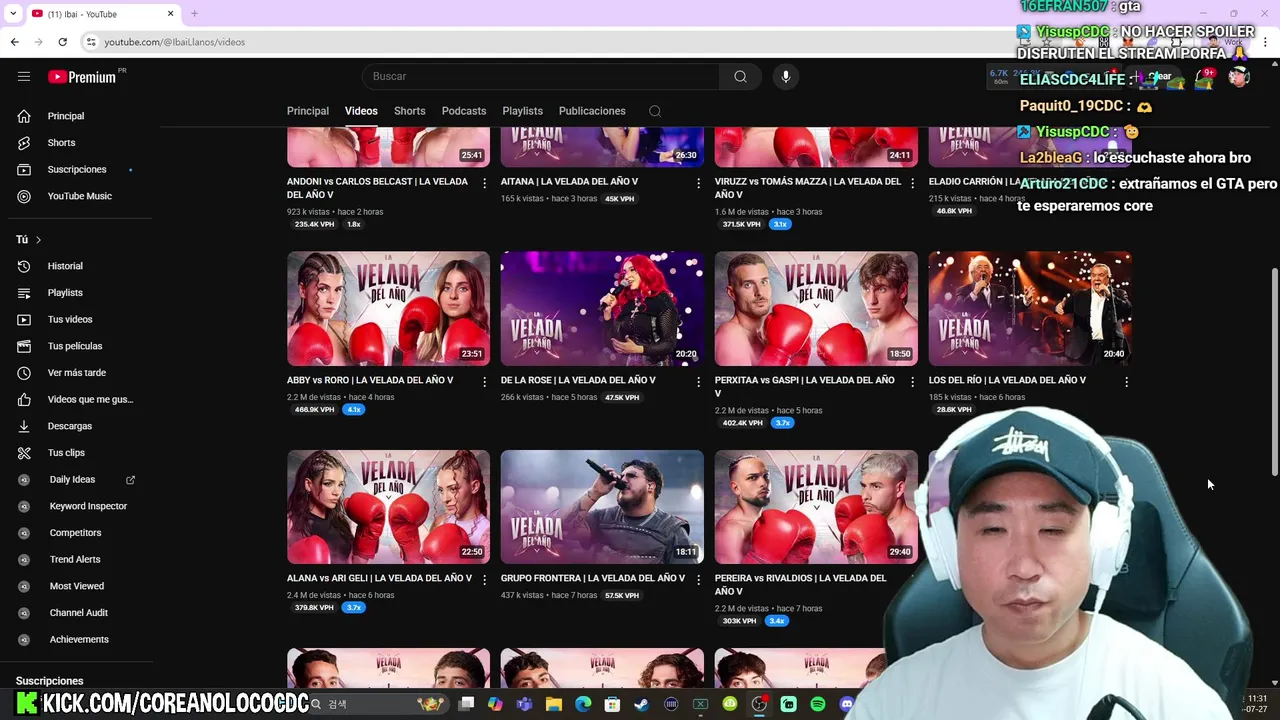The width and height of the screenshot is (1280, 720).
Task: Start voice search with microphone icon
Action: click(786, 76)
